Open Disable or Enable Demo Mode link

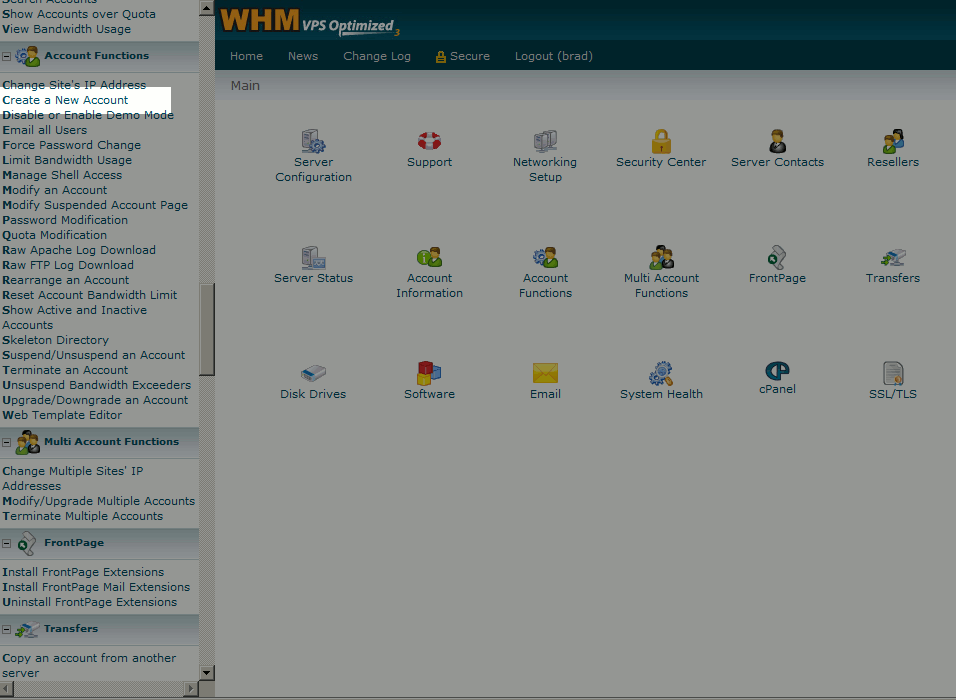(x=88, y=115)
